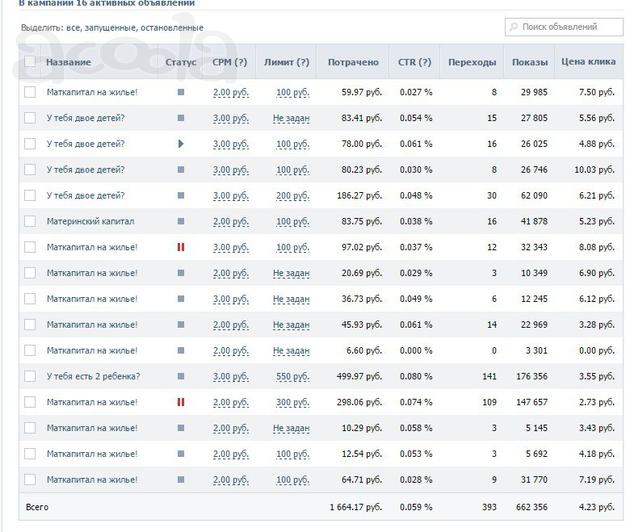
Task: Click status icon of Материнский капитал ad
Action: (181, 221)
